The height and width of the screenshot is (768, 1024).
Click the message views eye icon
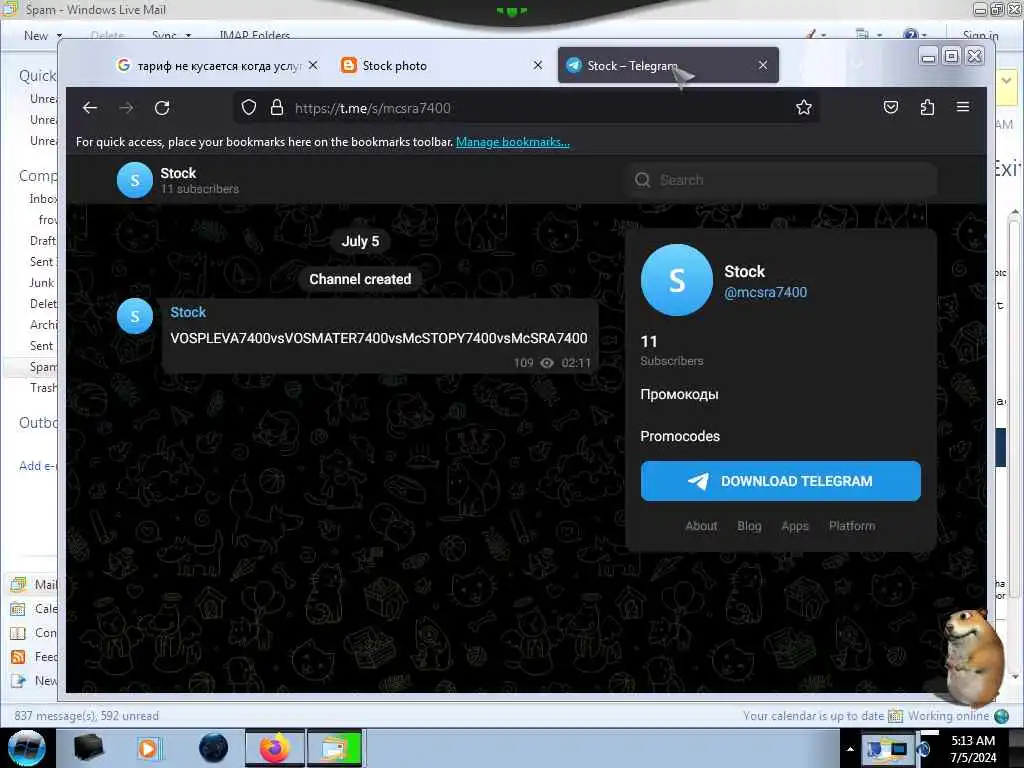[547, 363]
